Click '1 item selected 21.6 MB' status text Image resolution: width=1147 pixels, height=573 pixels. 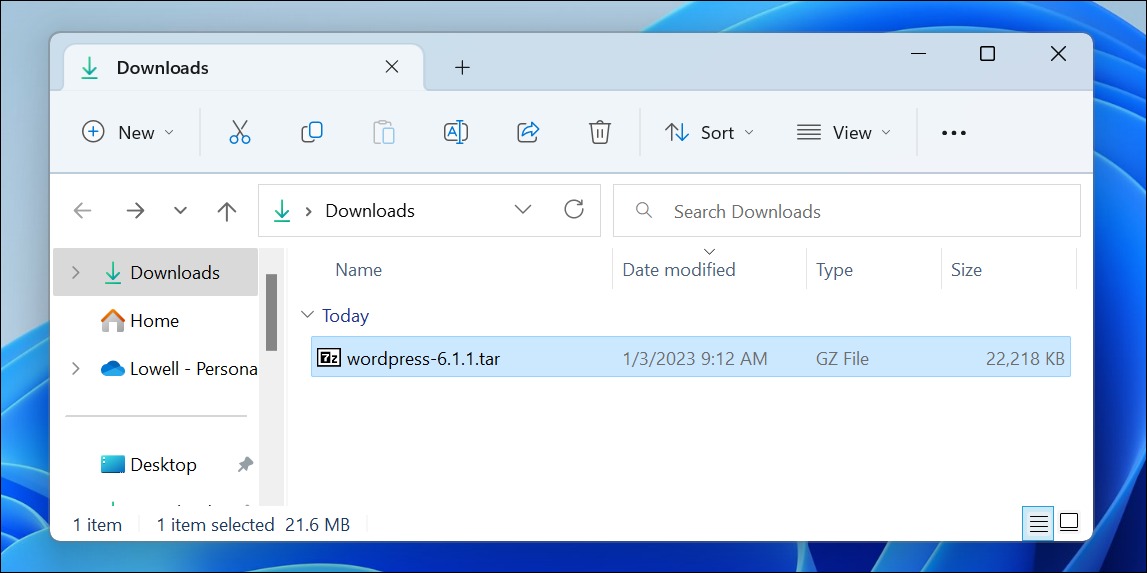click(x=253, y=524)
